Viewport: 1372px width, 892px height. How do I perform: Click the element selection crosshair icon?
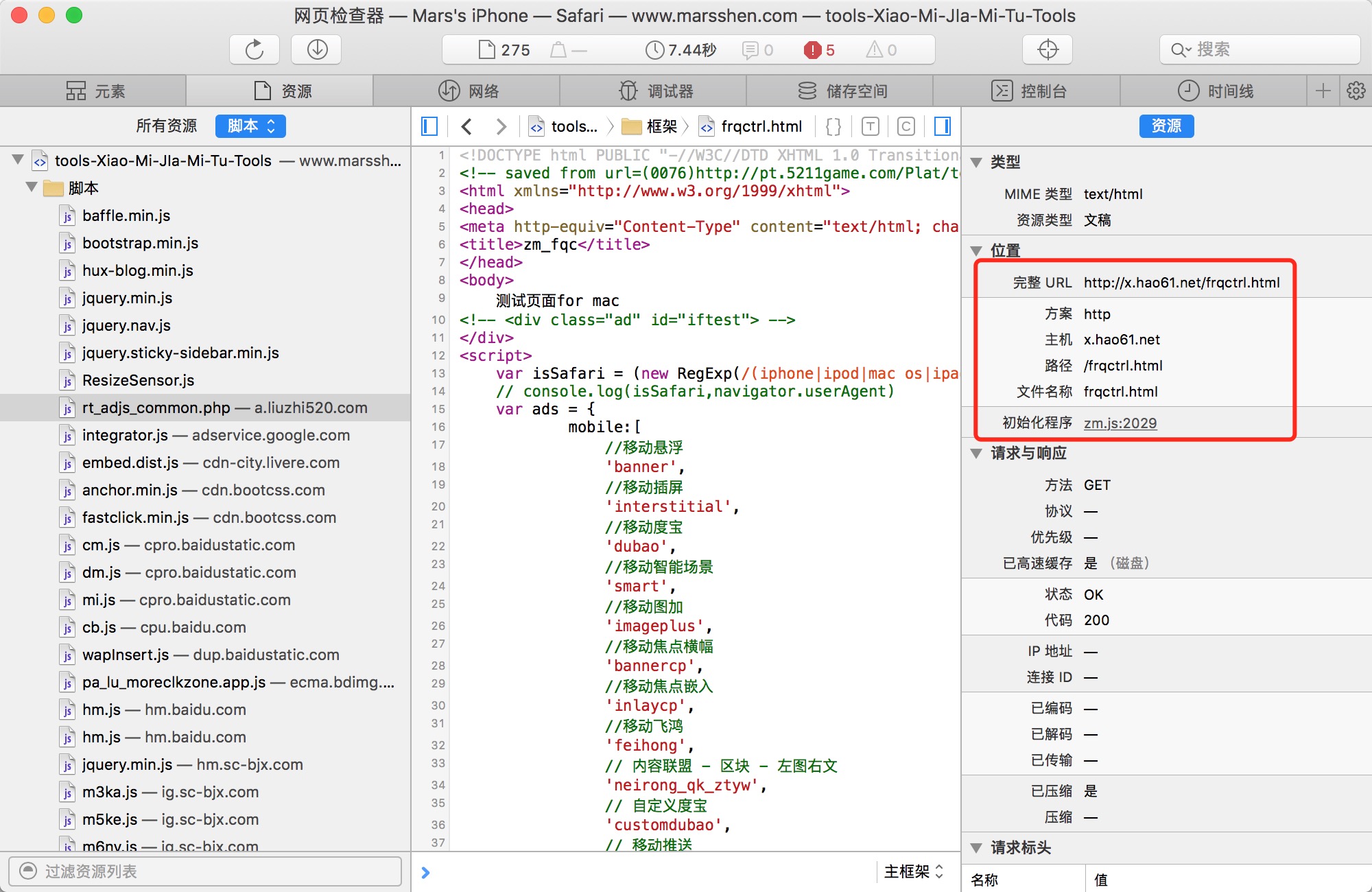1048,50
